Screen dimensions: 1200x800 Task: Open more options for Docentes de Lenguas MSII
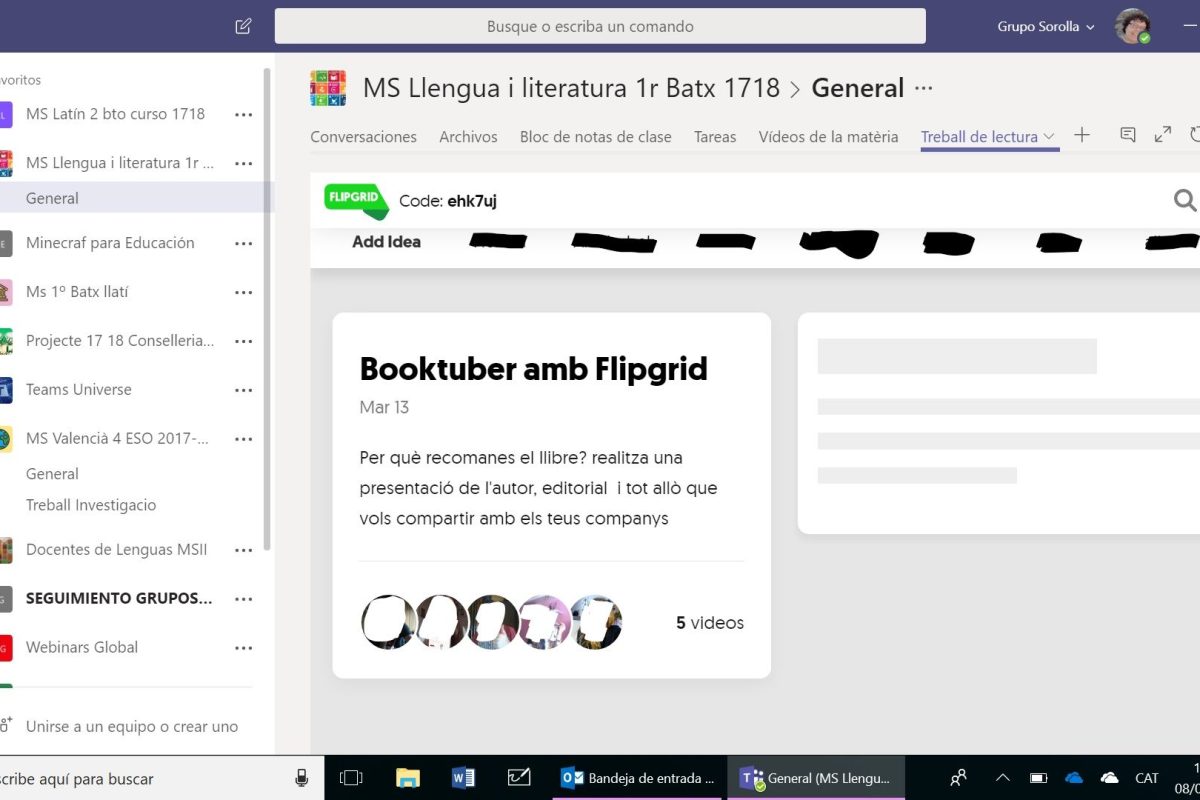click(x=243, y=550)
